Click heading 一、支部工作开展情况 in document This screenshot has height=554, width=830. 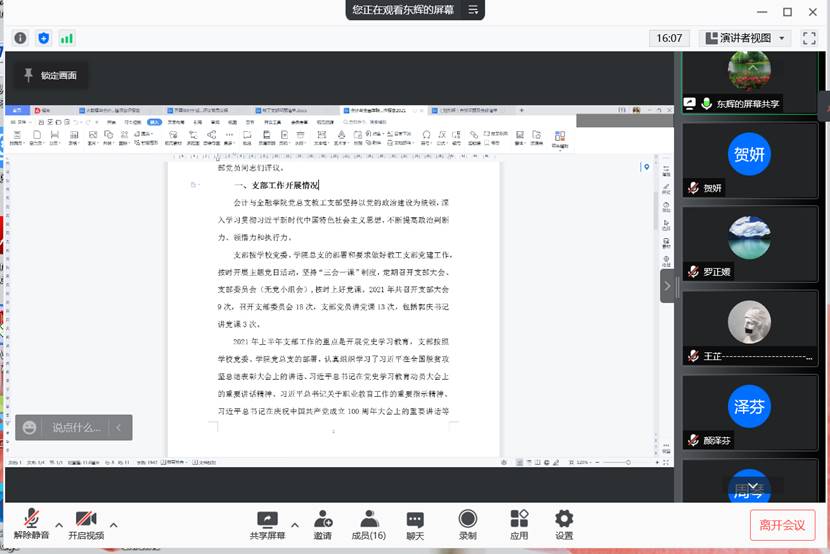[x=276, y=185]
